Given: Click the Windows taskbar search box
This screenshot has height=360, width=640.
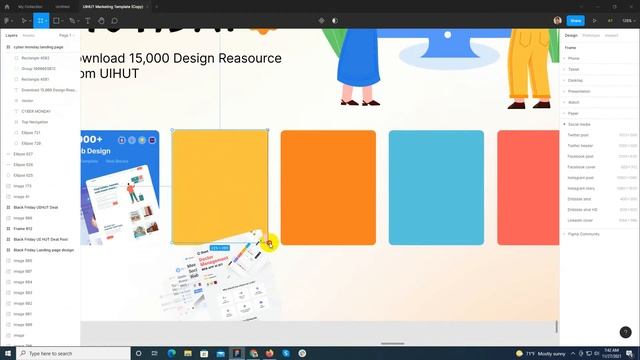Looking at the screenshot, I should click(73, 353).
